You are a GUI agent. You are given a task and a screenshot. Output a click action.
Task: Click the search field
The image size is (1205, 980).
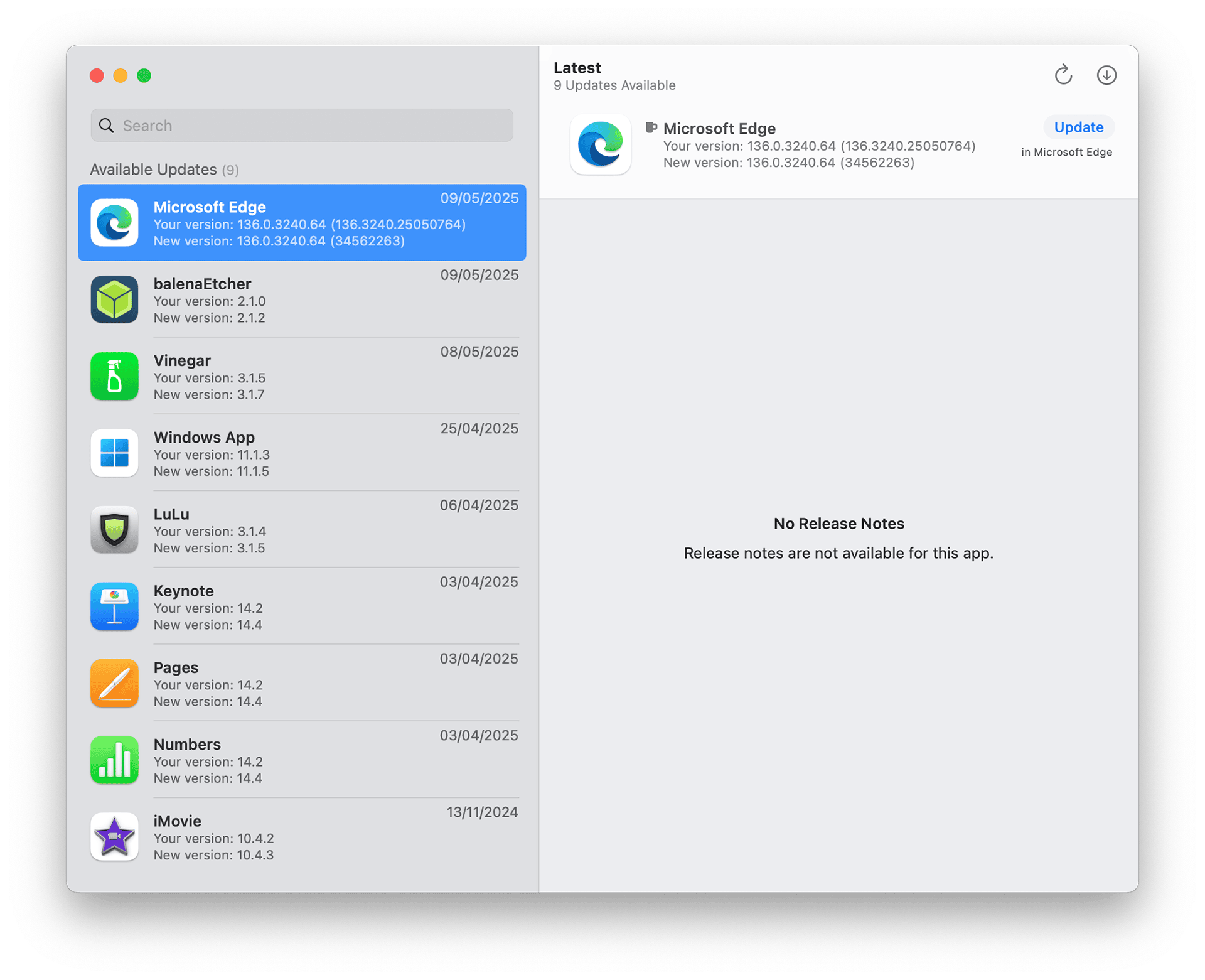click(x=302, y=126)
